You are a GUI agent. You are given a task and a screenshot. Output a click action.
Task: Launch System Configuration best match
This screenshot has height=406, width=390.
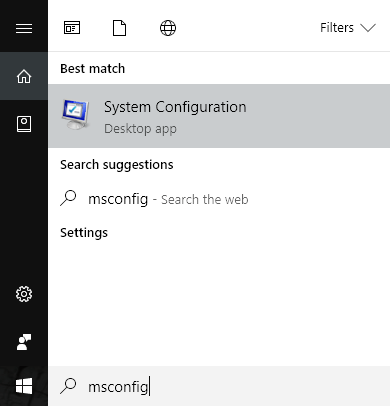pos(219,116)
